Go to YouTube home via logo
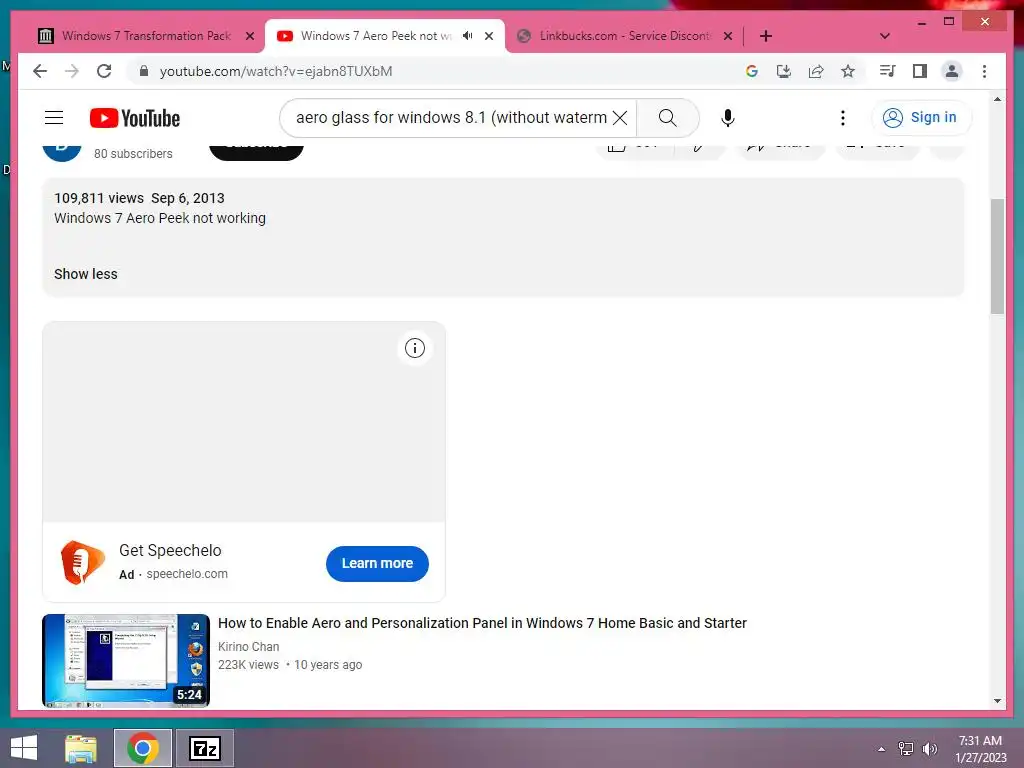This screenshot has width=1024, height=768. [x=135, y=118]
